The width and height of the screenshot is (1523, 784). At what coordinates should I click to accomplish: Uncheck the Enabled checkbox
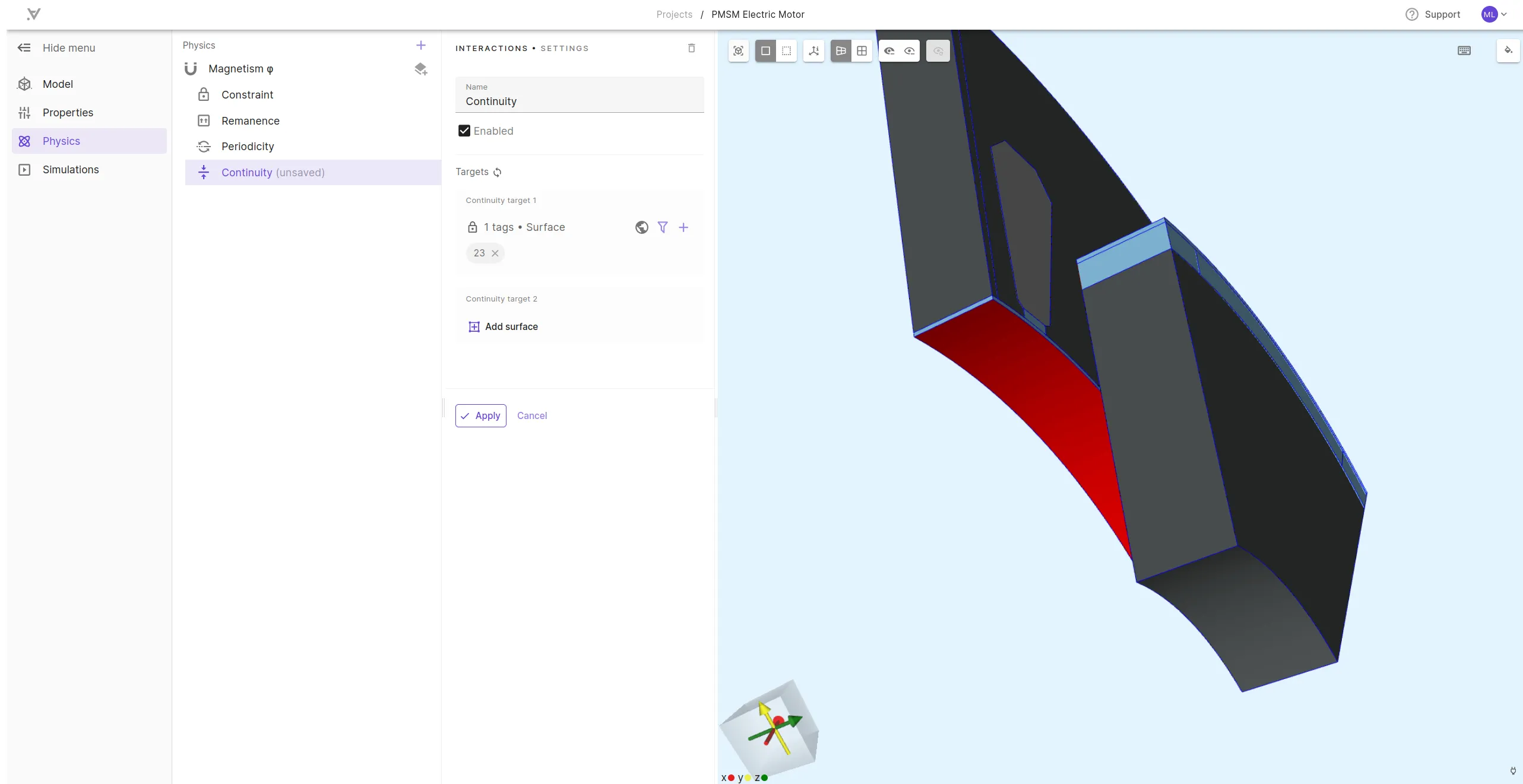pos(464,131)
